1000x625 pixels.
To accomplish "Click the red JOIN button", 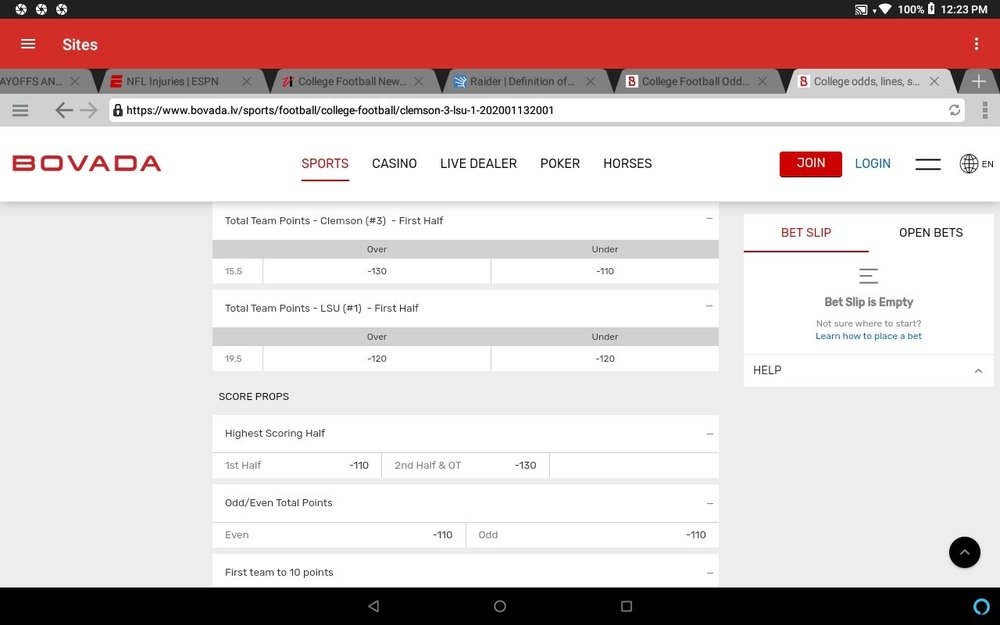I will (x=811, y=164).
